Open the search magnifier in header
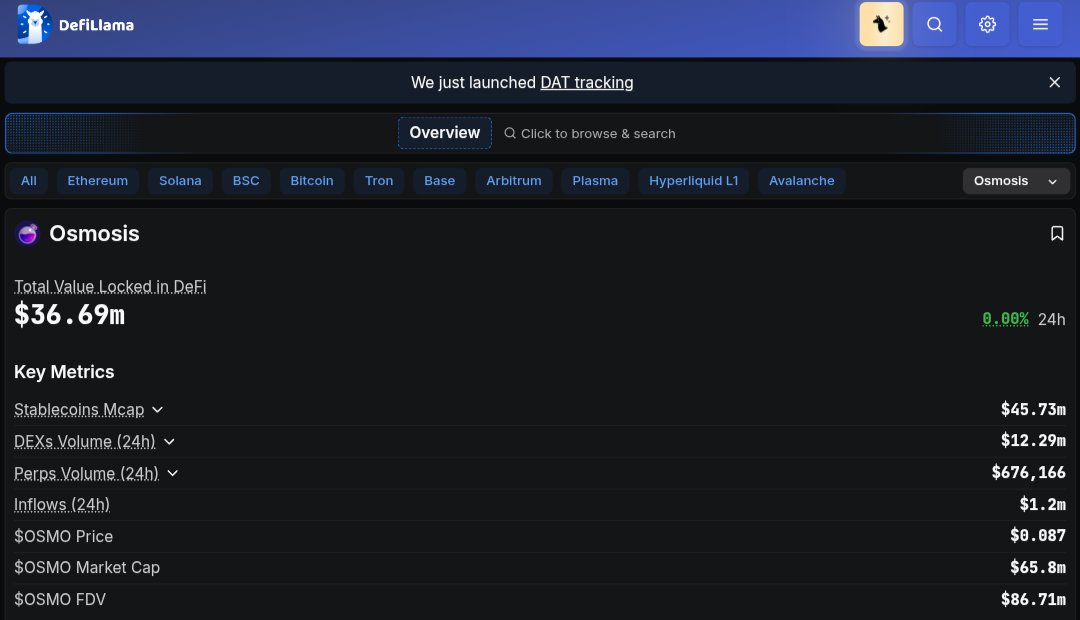The image size is (1080, 620). [934, 24]
